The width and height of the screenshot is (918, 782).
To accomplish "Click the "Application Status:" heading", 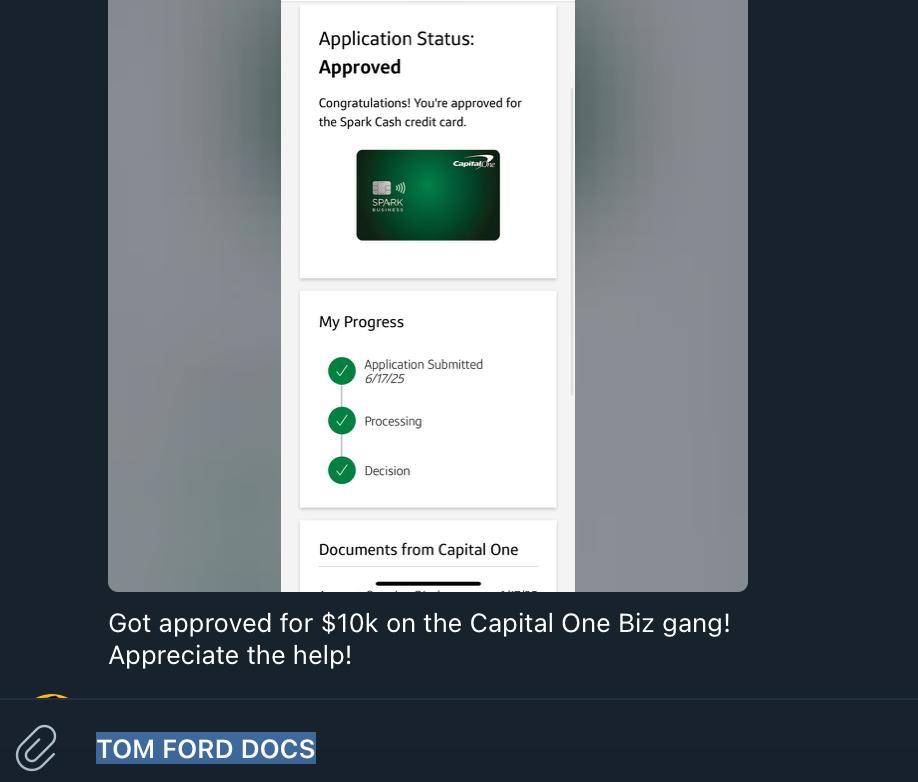I will click(x=396, y=39).
